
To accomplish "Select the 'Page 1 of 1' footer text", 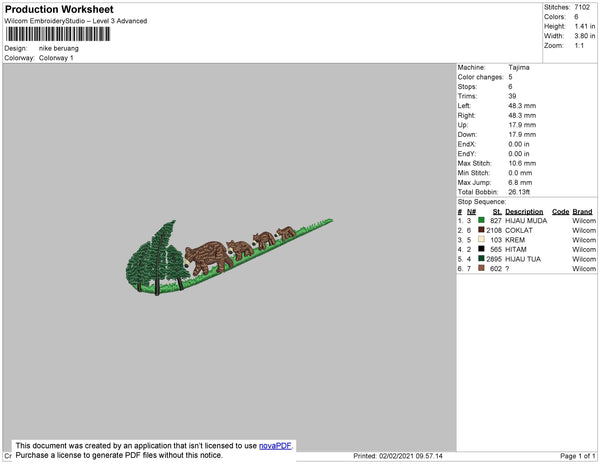I will (578, 456).
